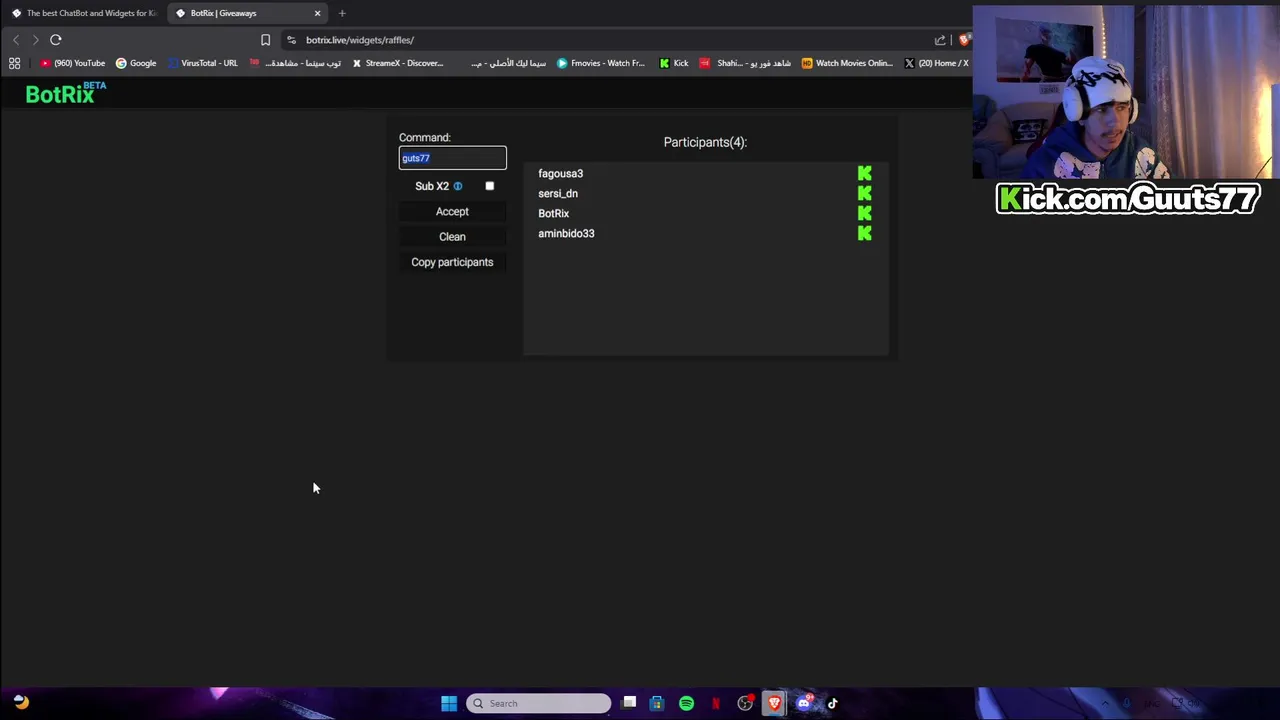Screen dimensions: 1280x720
Task: Switch to 'The best ChatBot and Widgets' tab
Action: 83,13
